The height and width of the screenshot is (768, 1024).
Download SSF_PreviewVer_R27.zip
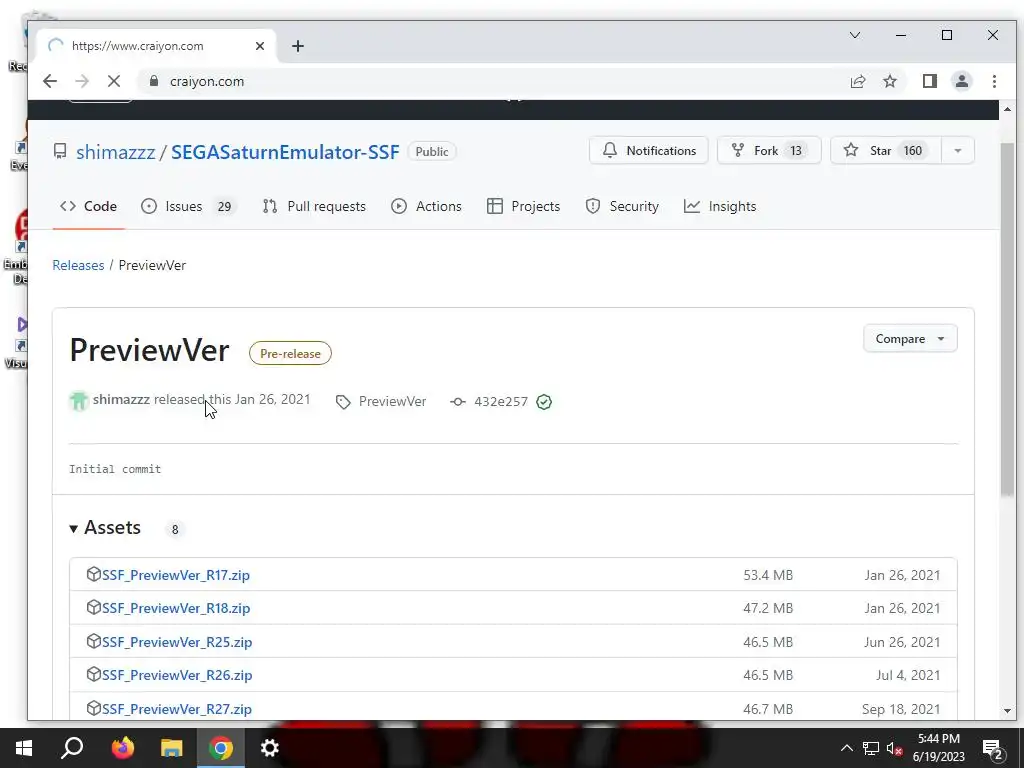point(176,709)
